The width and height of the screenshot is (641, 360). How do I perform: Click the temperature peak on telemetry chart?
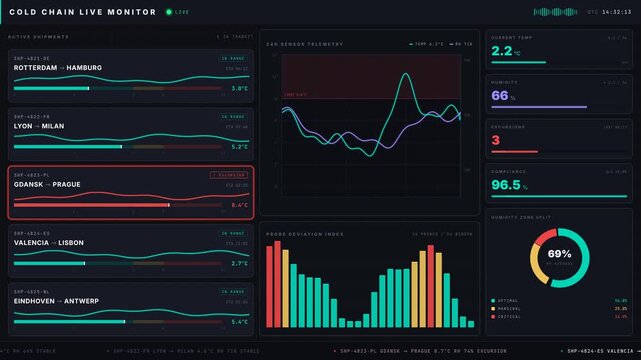[x=406, y=74]
